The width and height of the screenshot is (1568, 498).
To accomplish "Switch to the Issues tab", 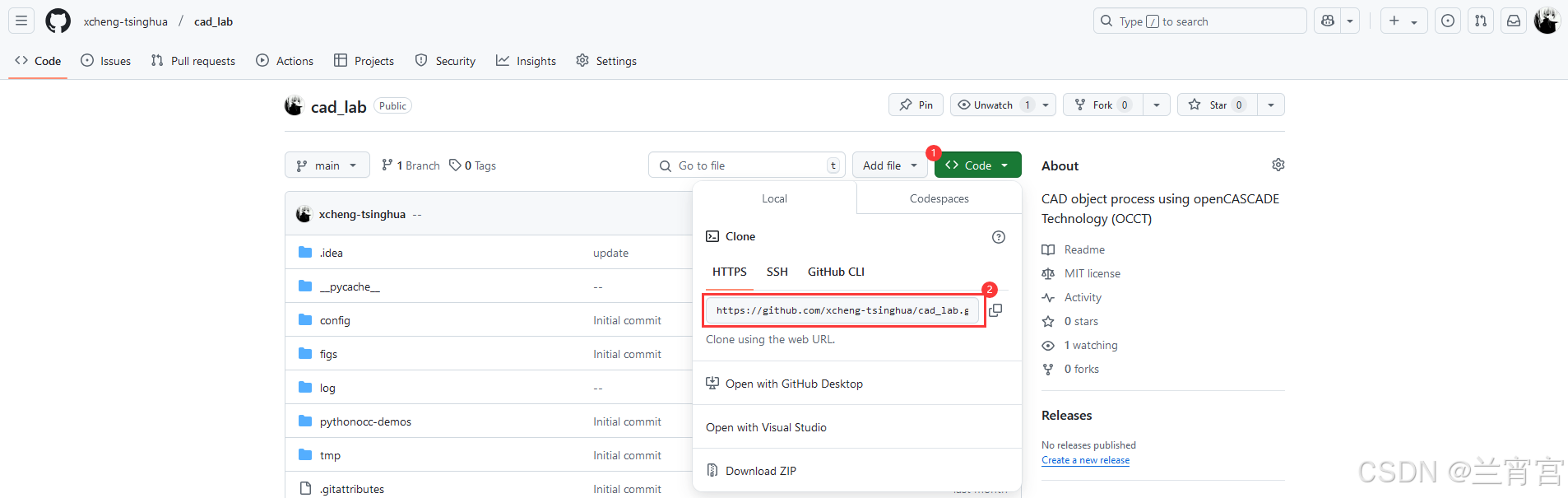I will coord(106,61).
